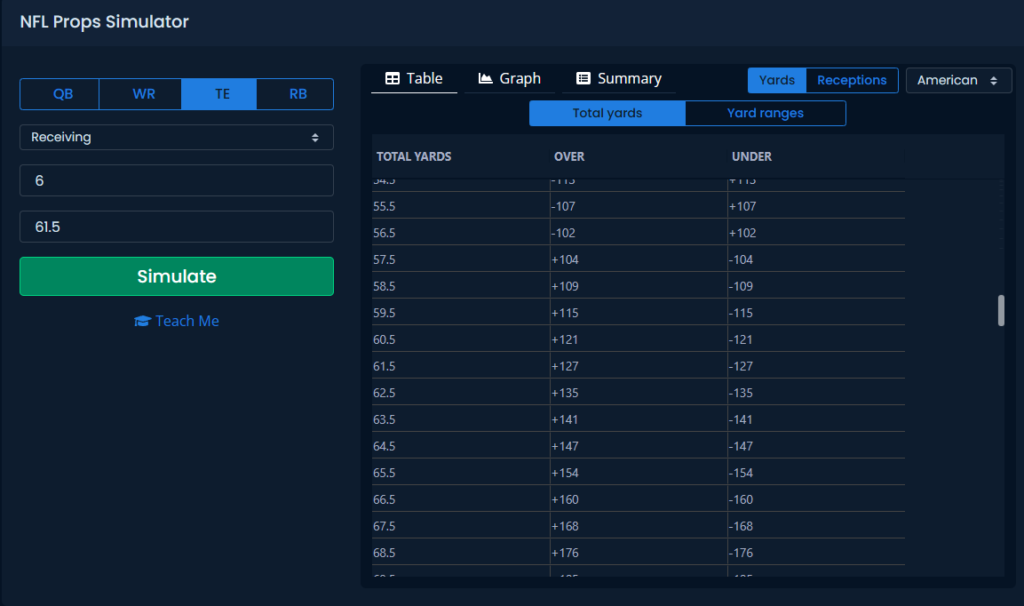This screenshot has height=606, width=1024.
Task: Click the 66.5 total yards cell
Action: pos(461,500)
